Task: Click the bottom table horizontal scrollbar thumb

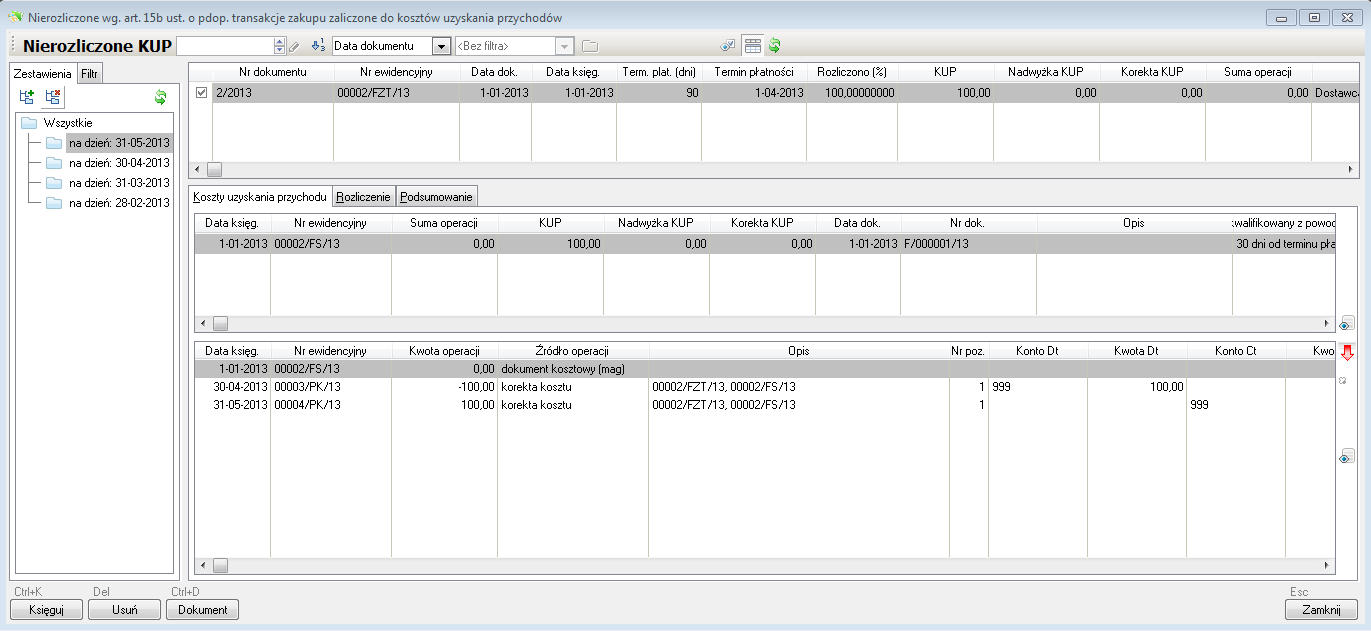Action: coord(219,566)
